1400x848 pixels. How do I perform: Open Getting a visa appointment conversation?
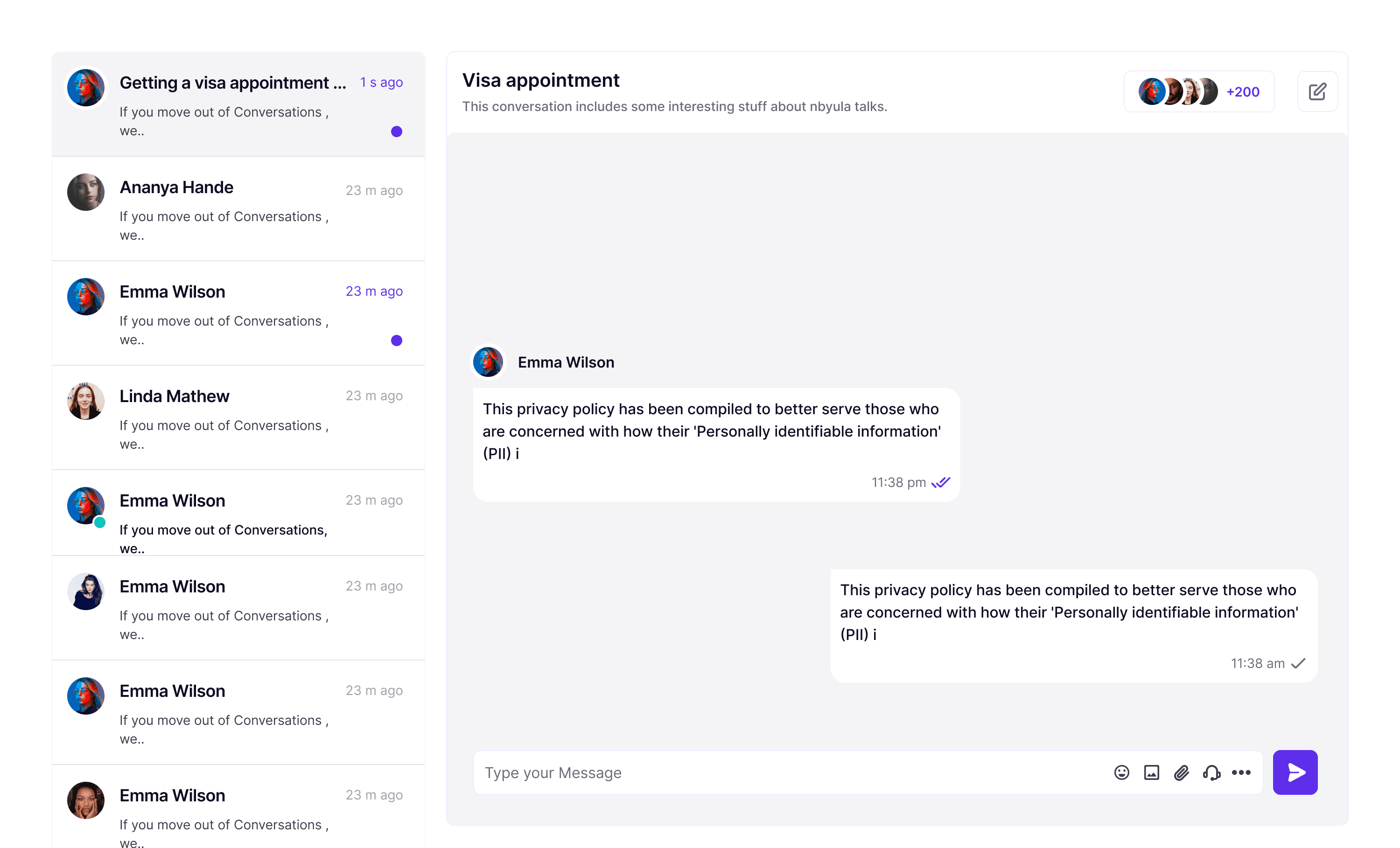point(238,104)
